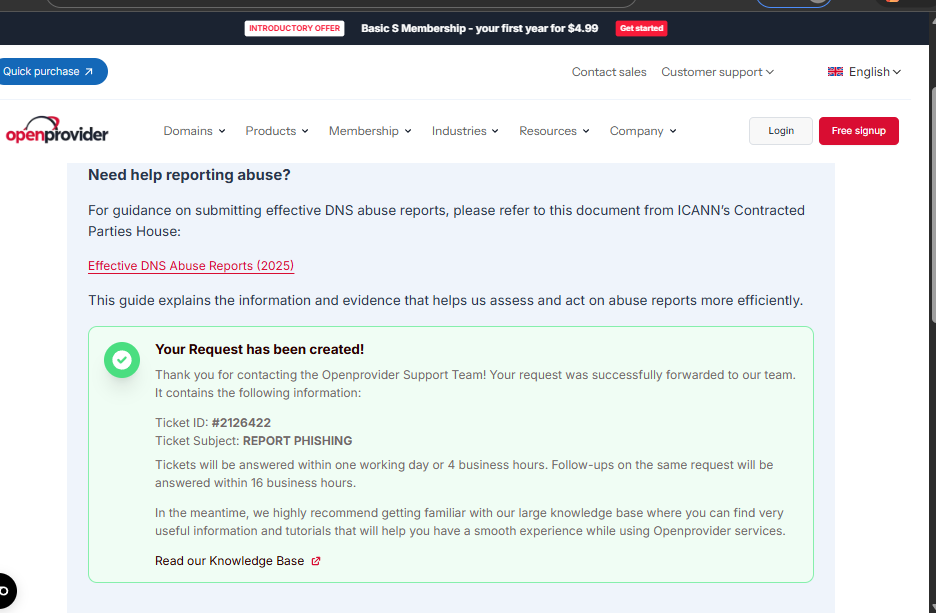Expand the Products menu
This screenshot has width=936, height=613.
pyautogui.click(x=277, y=131)
